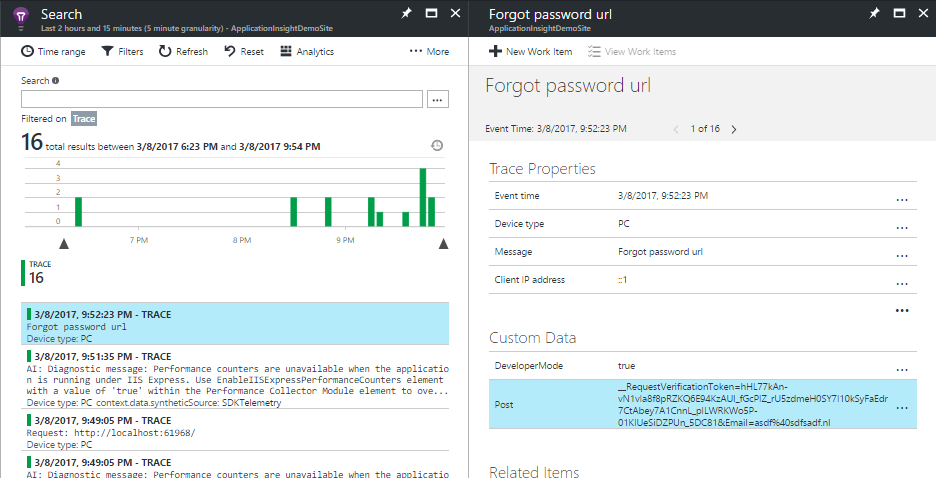Click the Search info icon
Image resolution: width=936 pixels, height=478 pixels.
(56, 81)
